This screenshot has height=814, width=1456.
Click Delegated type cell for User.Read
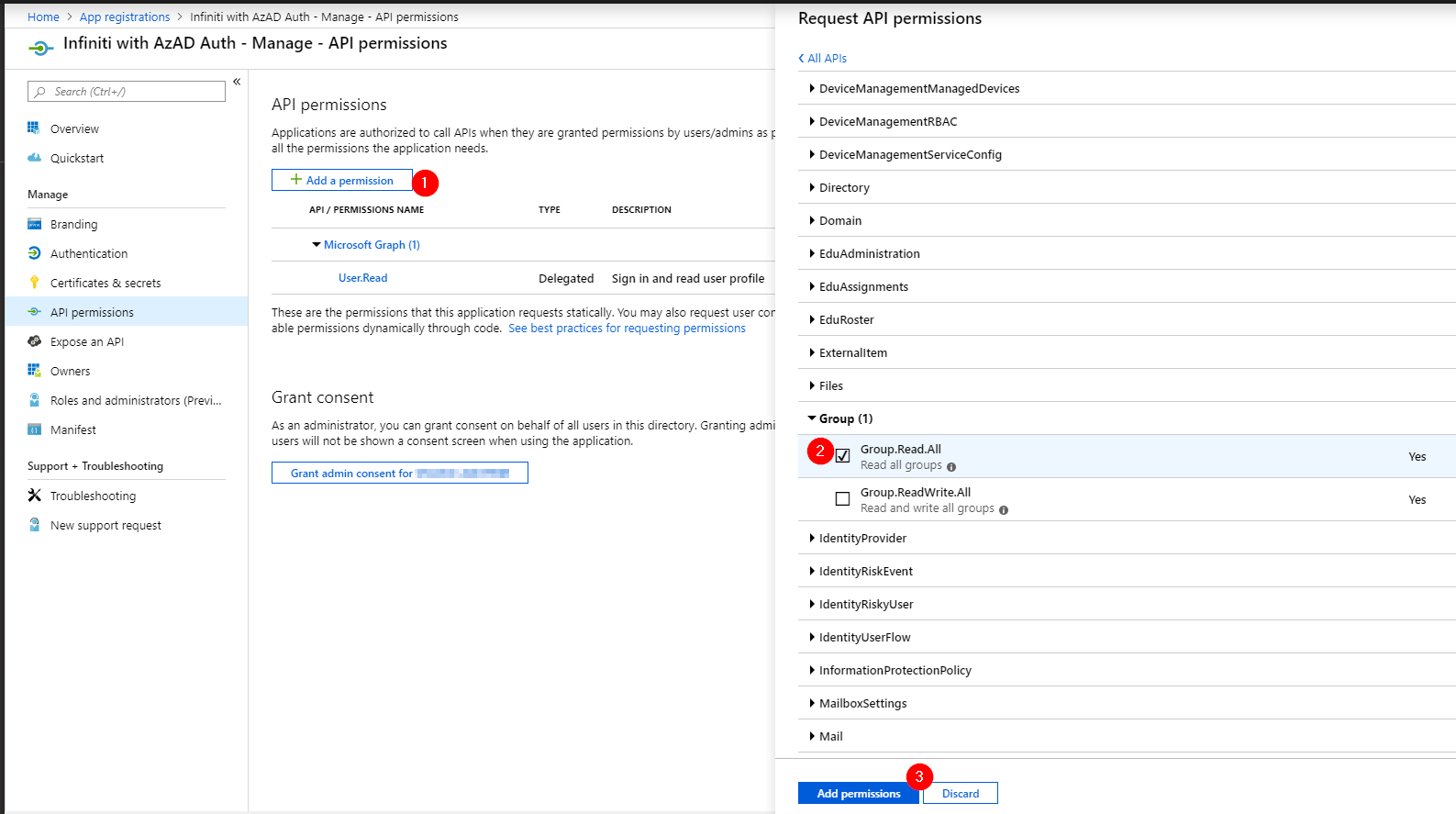[566, 278]
